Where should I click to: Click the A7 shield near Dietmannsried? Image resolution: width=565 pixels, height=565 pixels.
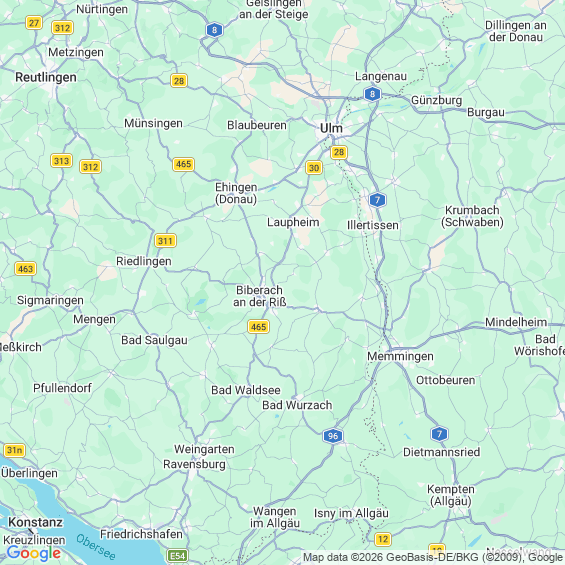pos(439,434)
